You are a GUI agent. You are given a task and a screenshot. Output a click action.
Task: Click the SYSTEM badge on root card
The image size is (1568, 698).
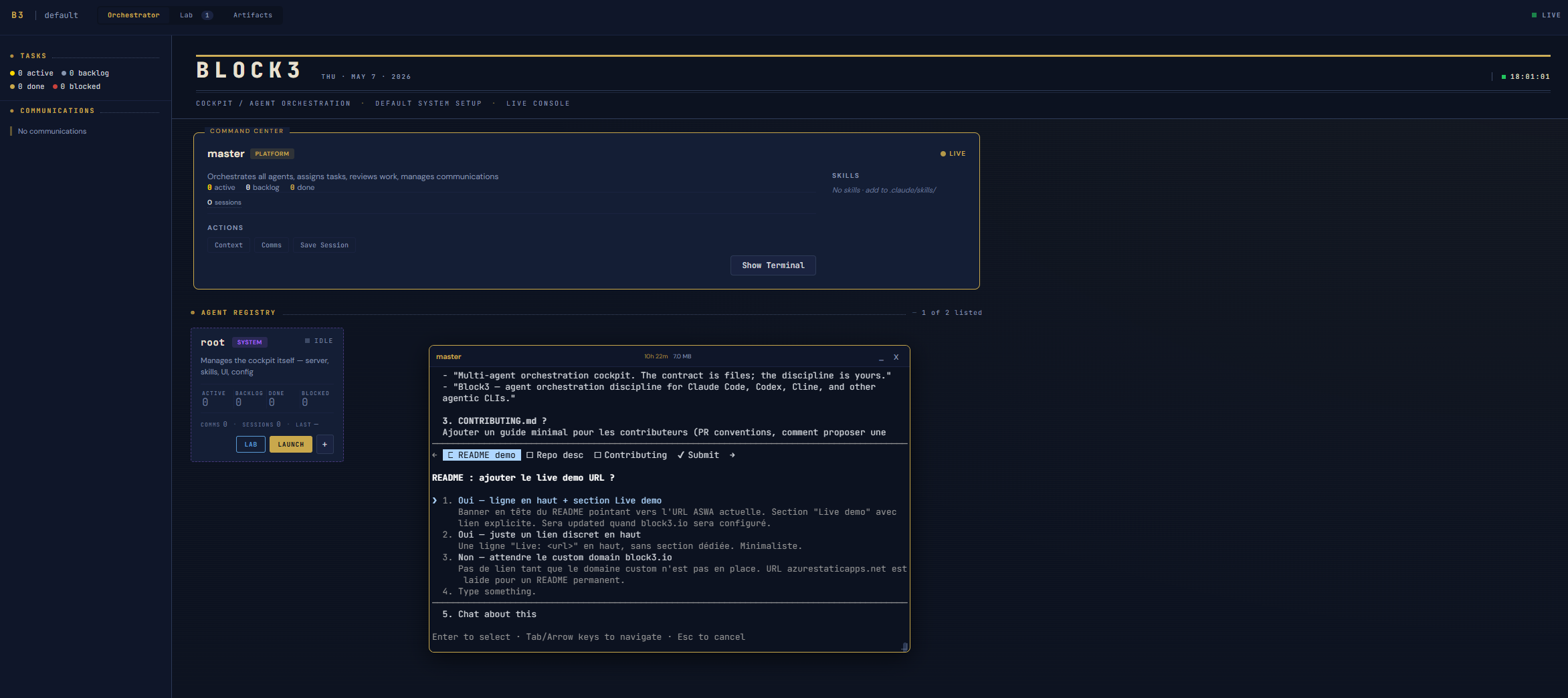(x=250, y=342)
